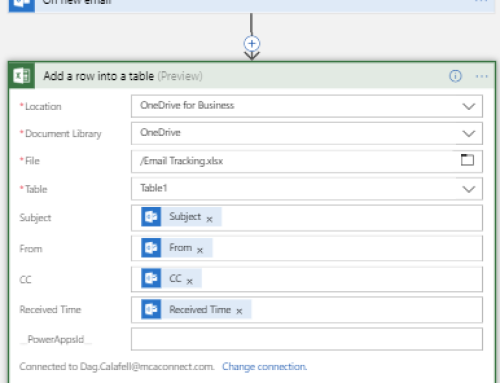Image resolution: width=500 pixels, height=383 pixels.
Task: Open the ellipsis menu on Add a row
Action: coord(482,76)
